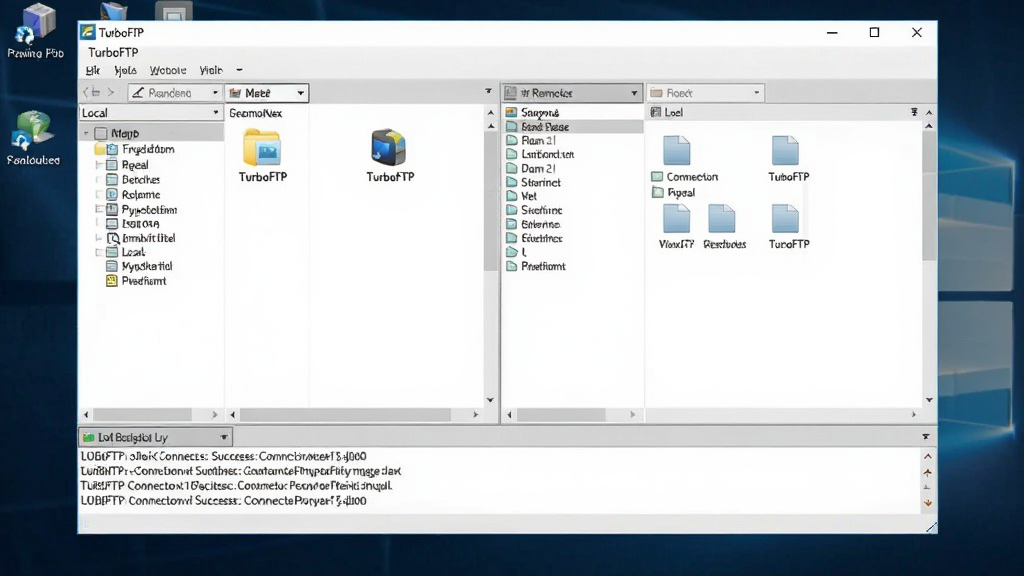Open the Local combo box
Viewport: 1024px width, 576px height.
(150, 112)
